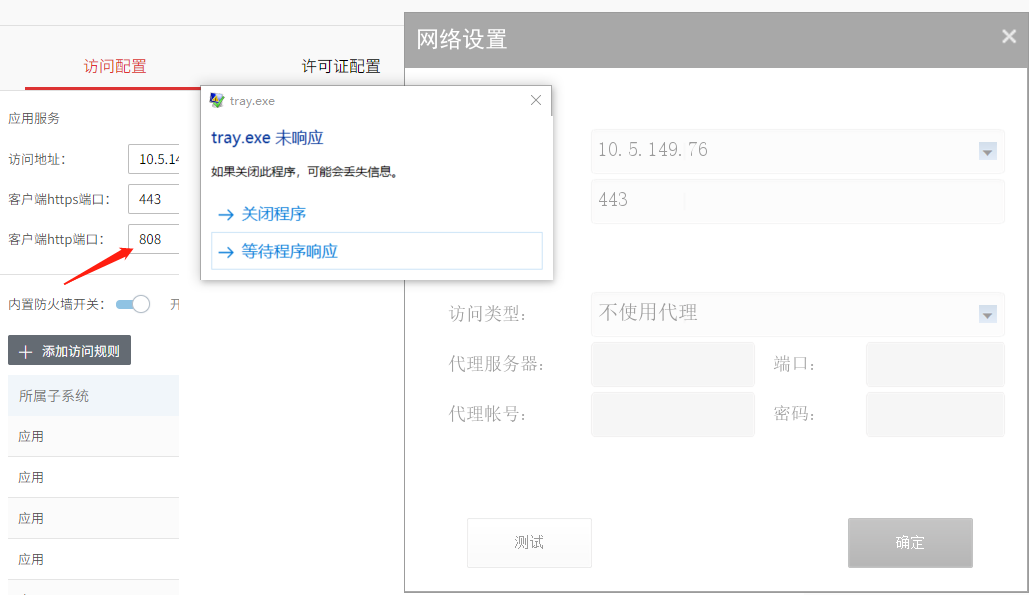
Task: Close the 网络设置 dialog
Action: point(1008,36)
